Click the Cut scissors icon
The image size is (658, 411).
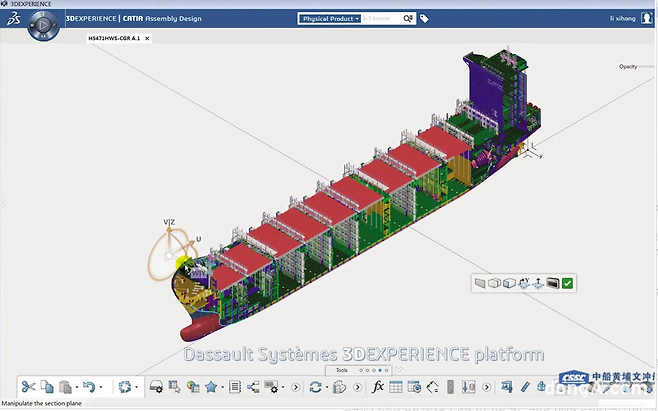28,387
